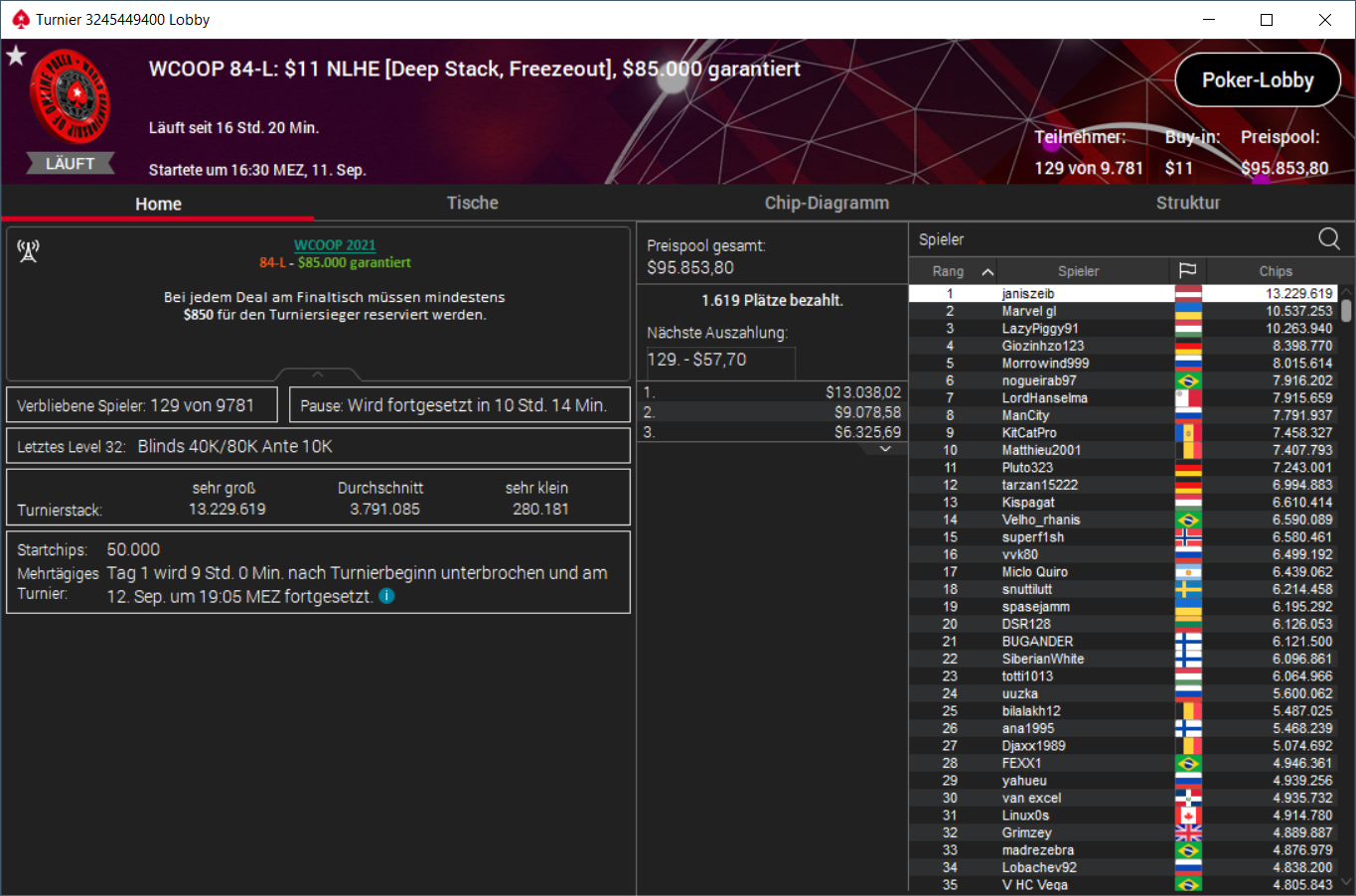Open the player search magnifier
Screen dimensions: 1356x896
click(1329, 238)
